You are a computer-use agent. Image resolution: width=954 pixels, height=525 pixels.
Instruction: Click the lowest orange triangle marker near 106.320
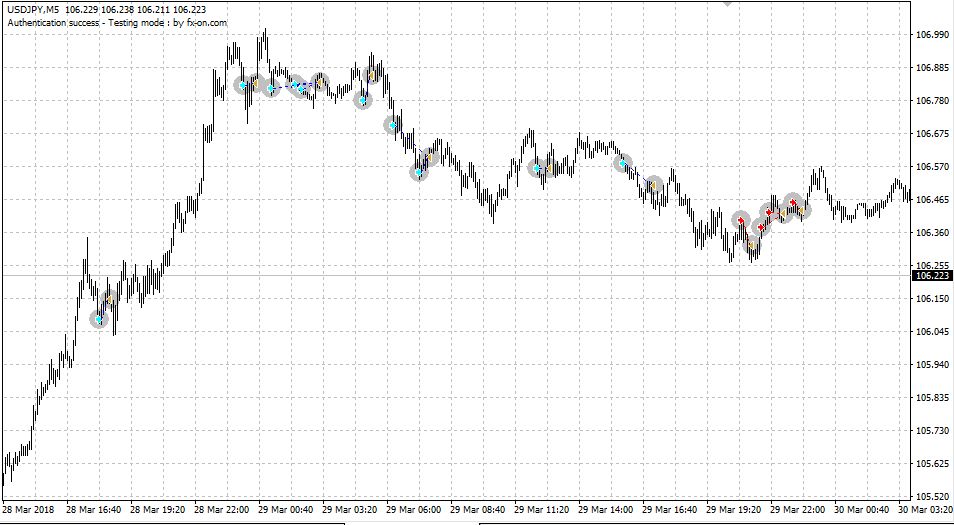[752, 245]
